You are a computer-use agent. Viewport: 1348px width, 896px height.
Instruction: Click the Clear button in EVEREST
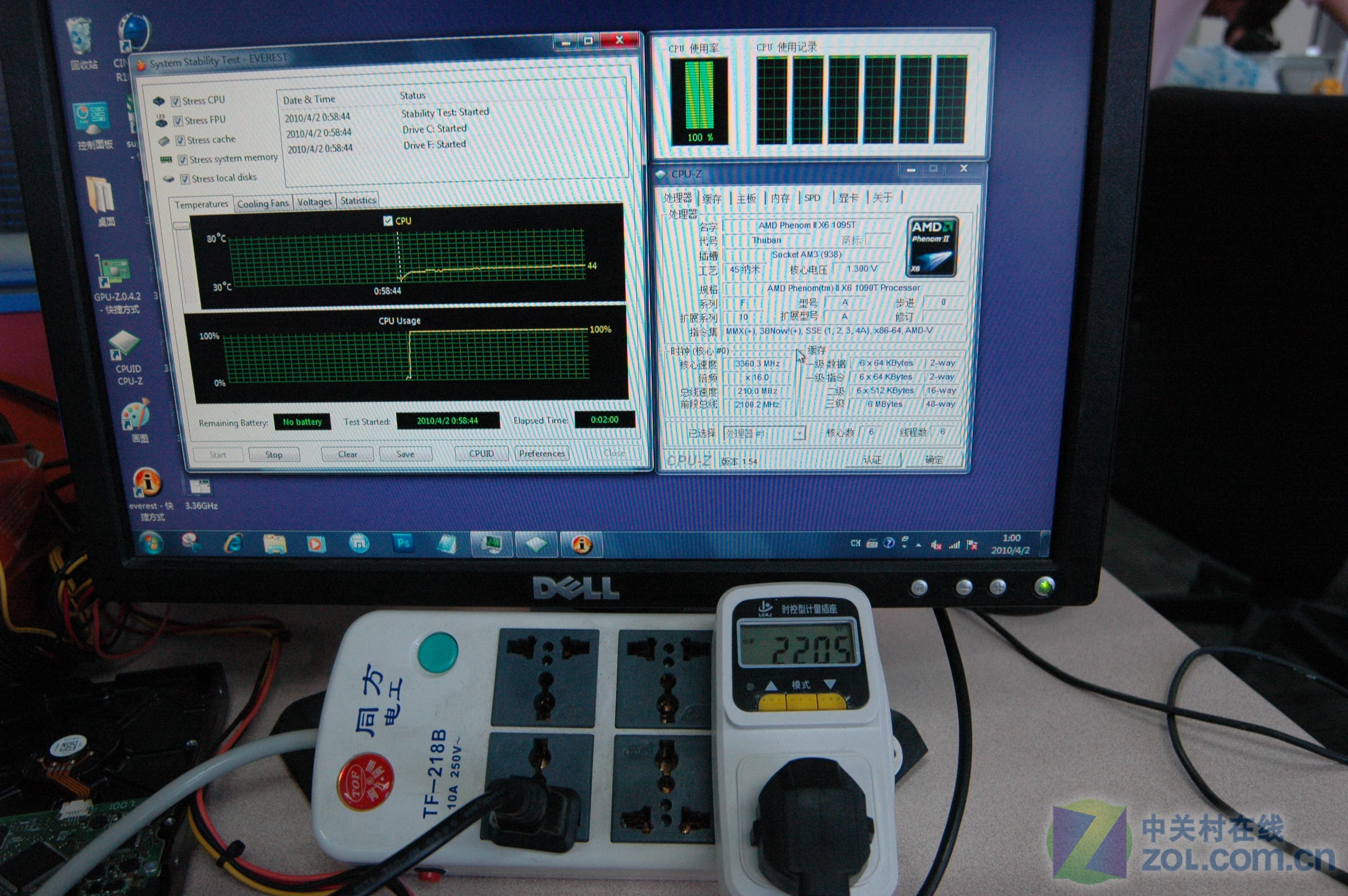[x=347, y=454]
